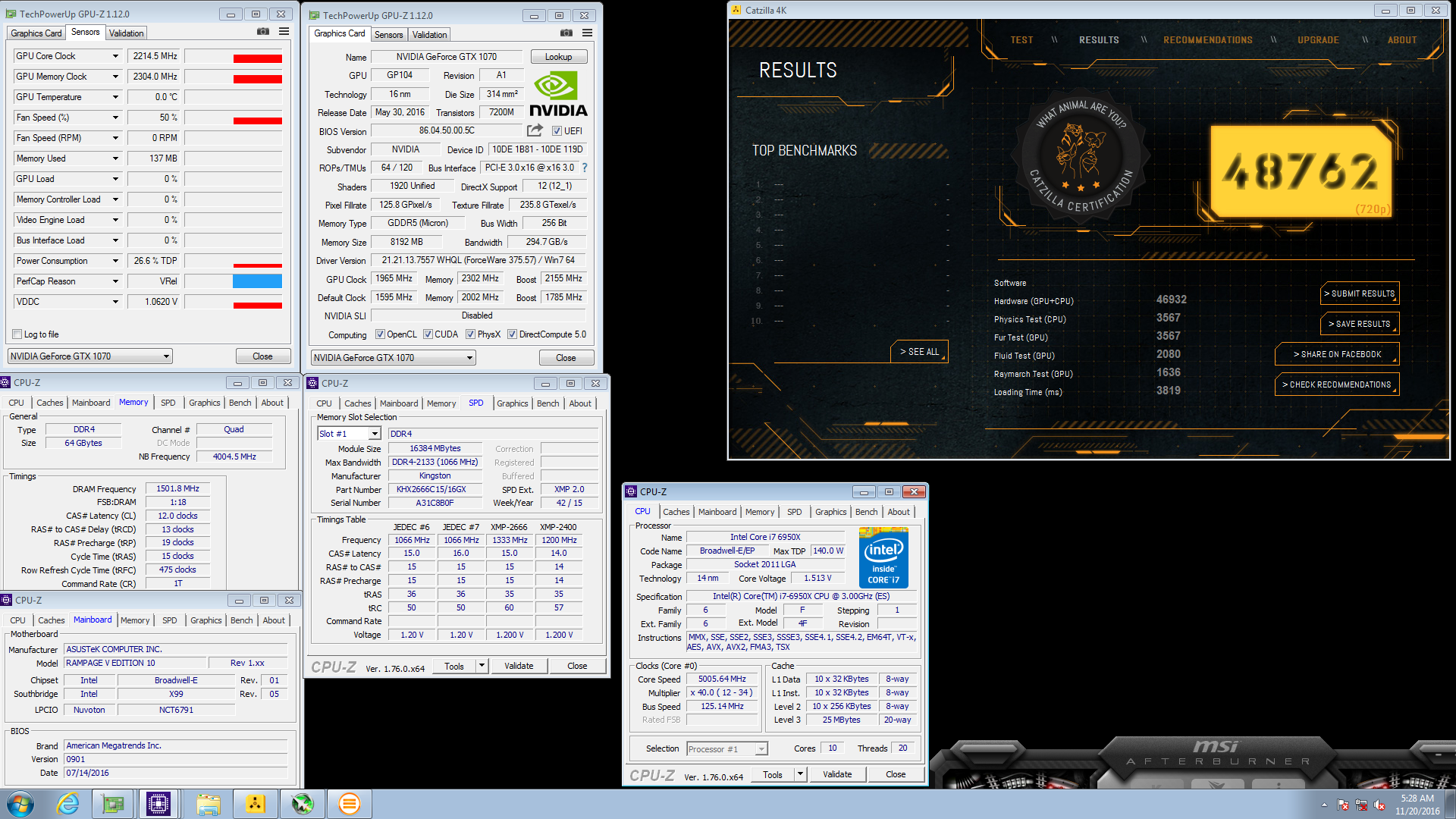This screenshot has height=819, width=1456.
Task: Open the MSI Afterburner taskbar icon
Action: coord(302,804)
